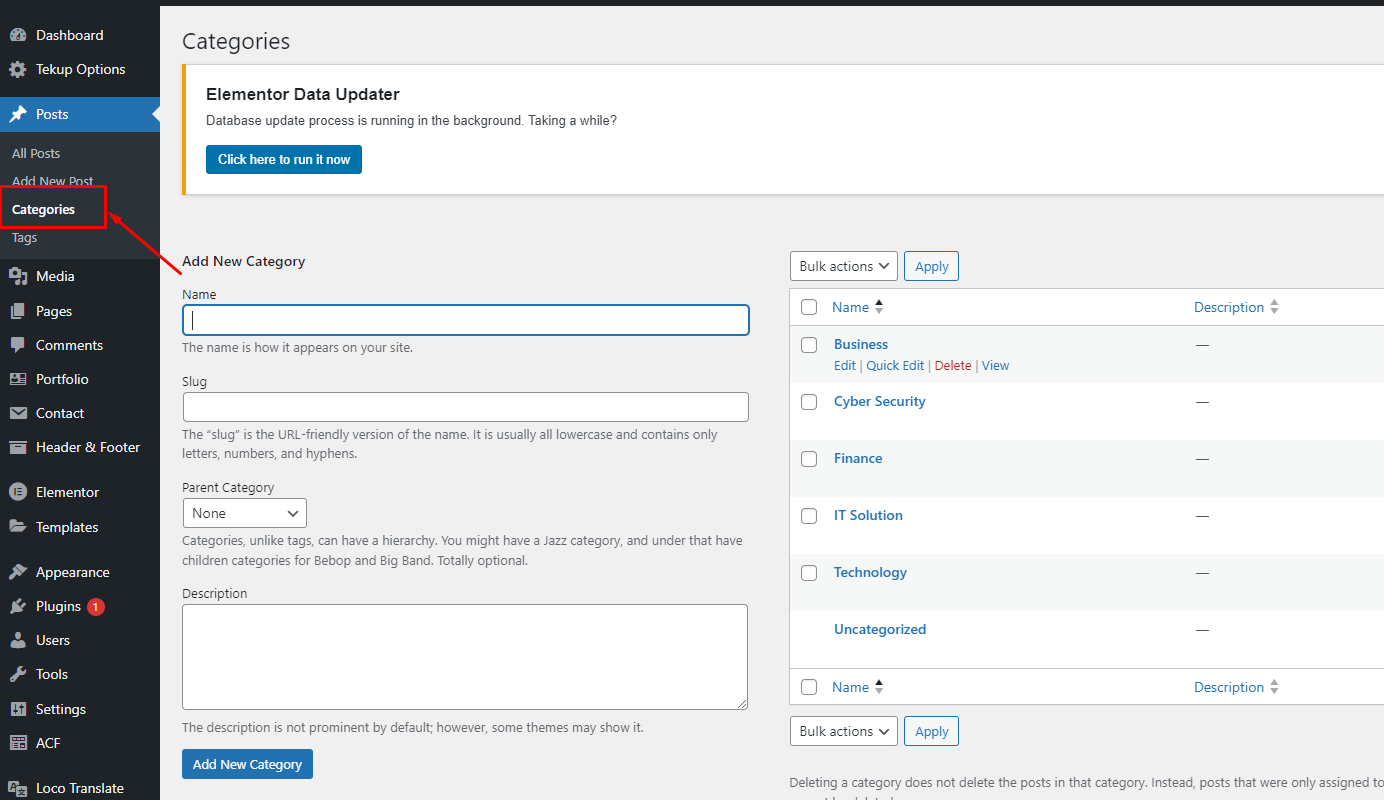Click the Portfolio icon in sidebar
This screenshot has height=800, width=1384.
tap(18, 379)
